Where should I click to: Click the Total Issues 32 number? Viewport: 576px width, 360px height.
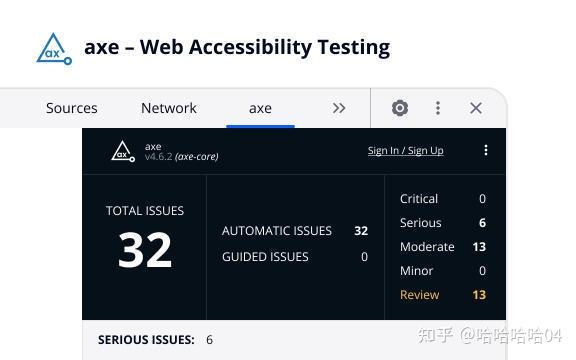pyautogui.click(x=145, y=250)
